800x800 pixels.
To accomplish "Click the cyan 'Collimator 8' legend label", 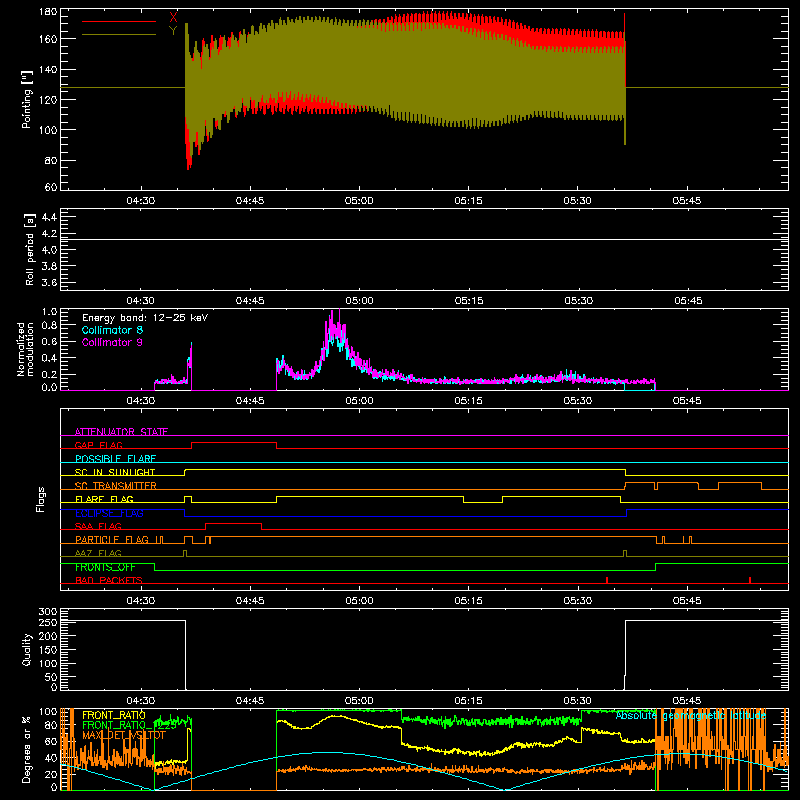I will click(112, 330).
